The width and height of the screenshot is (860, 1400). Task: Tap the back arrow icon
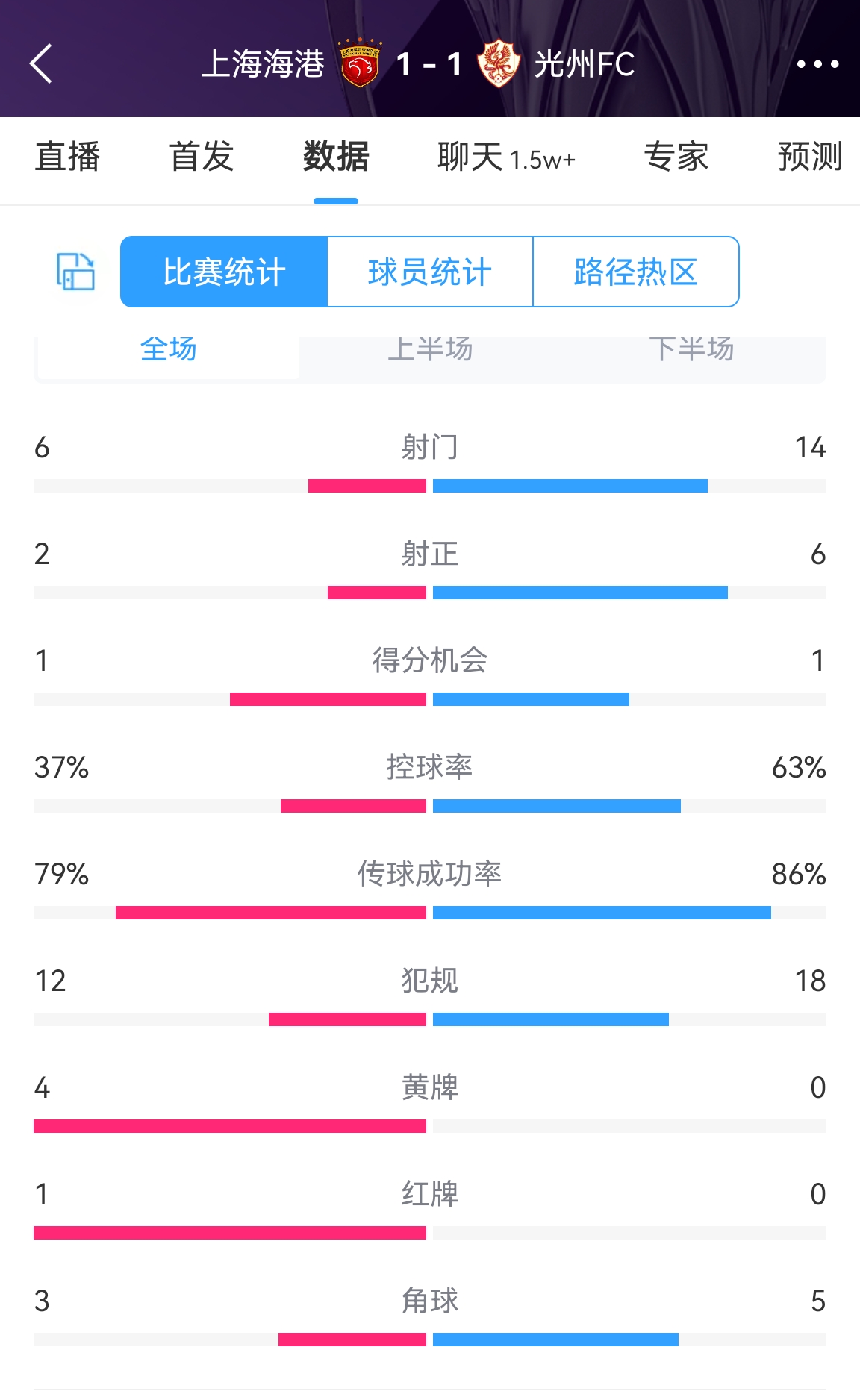point(42,64)
